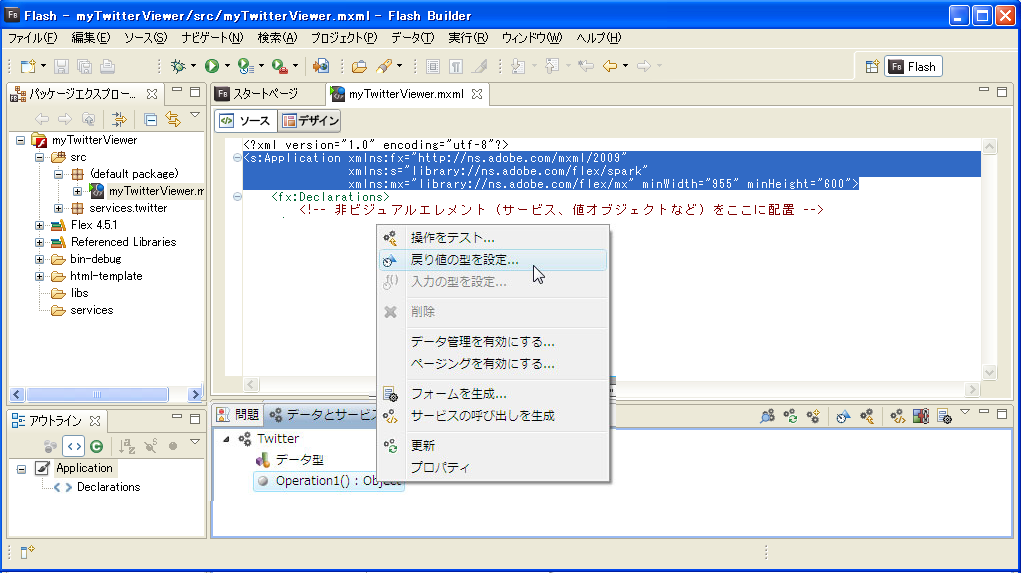The width and height of the screenshot is (1021, 573).
Task: Click the Flash perspective button
Action: click(913, 66)
